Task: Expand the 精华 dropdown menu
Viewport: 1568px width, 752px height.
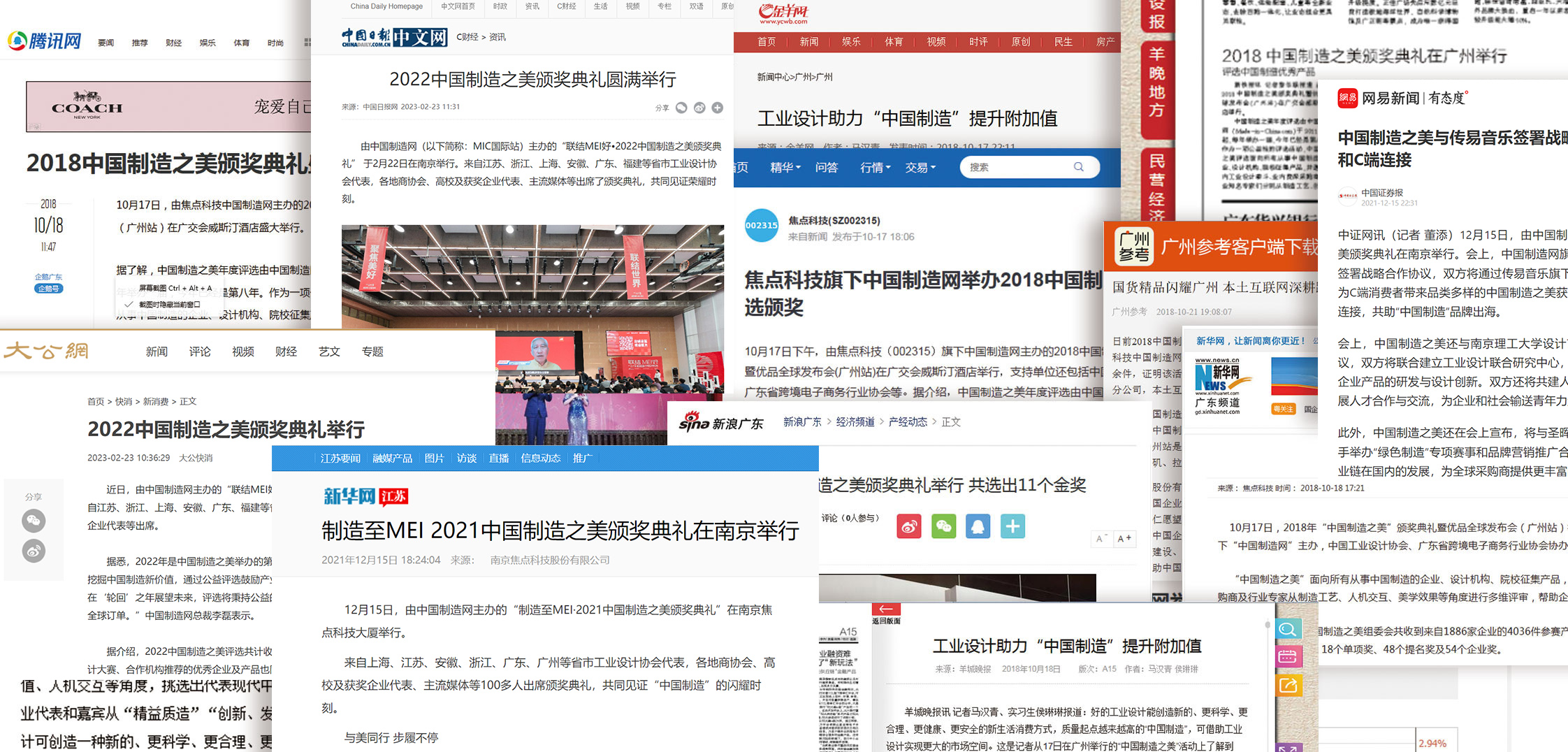Action: coord(785,168)
